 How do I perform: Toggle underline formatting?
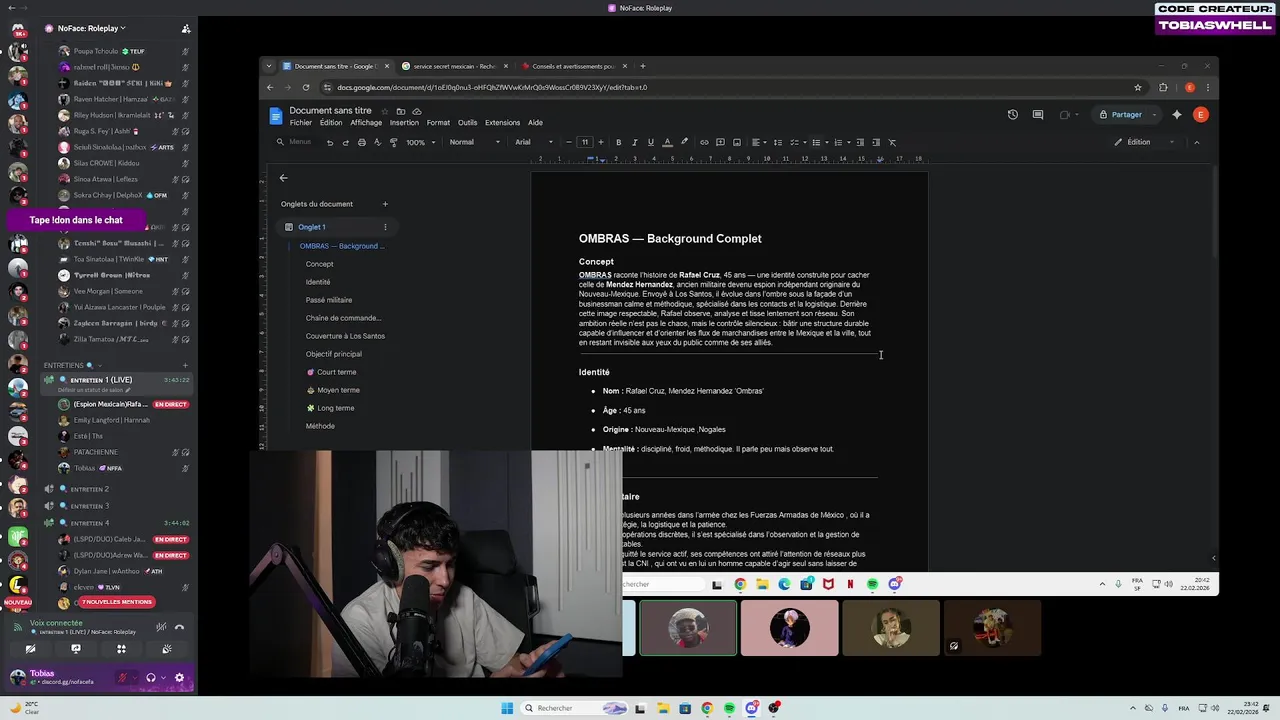coord(650,142)
